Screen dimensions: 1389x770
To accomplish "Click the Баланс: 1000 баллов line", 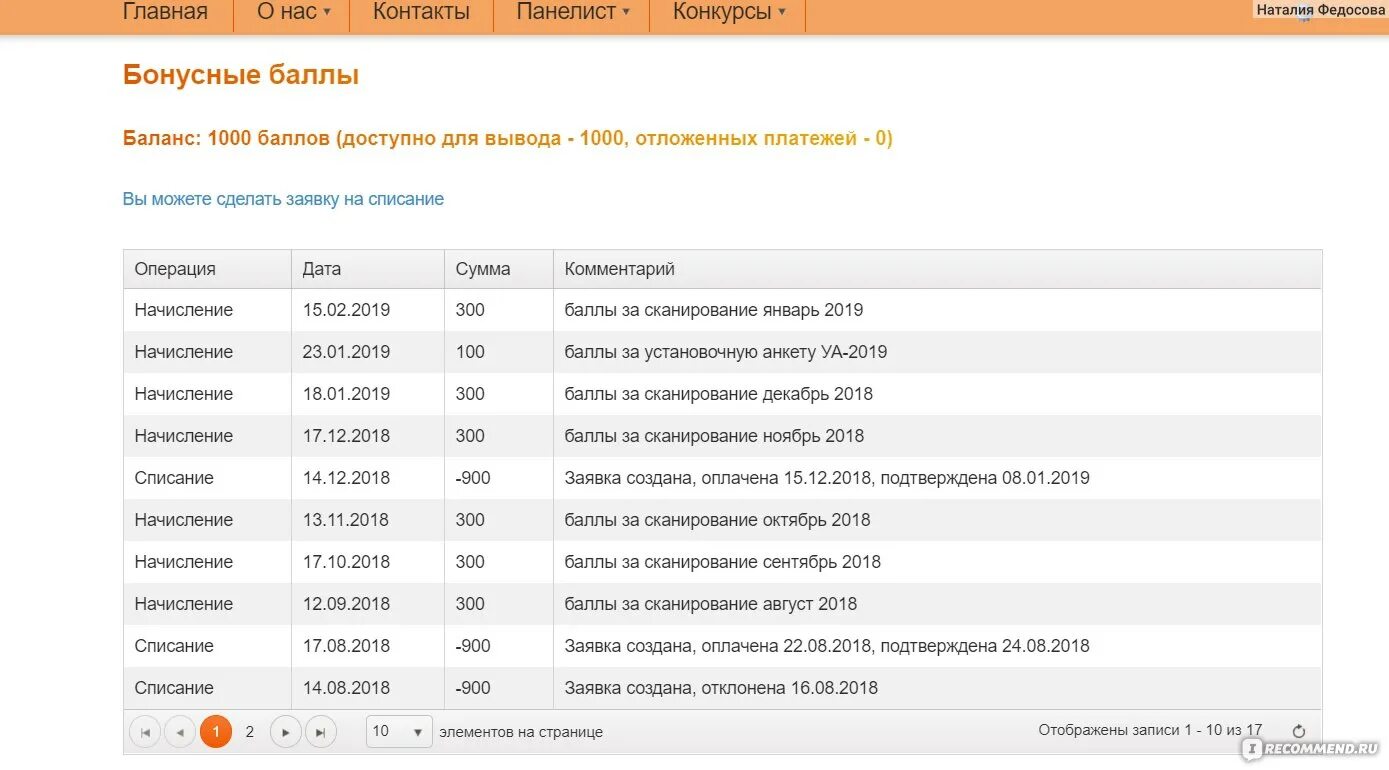I will 508,139.
